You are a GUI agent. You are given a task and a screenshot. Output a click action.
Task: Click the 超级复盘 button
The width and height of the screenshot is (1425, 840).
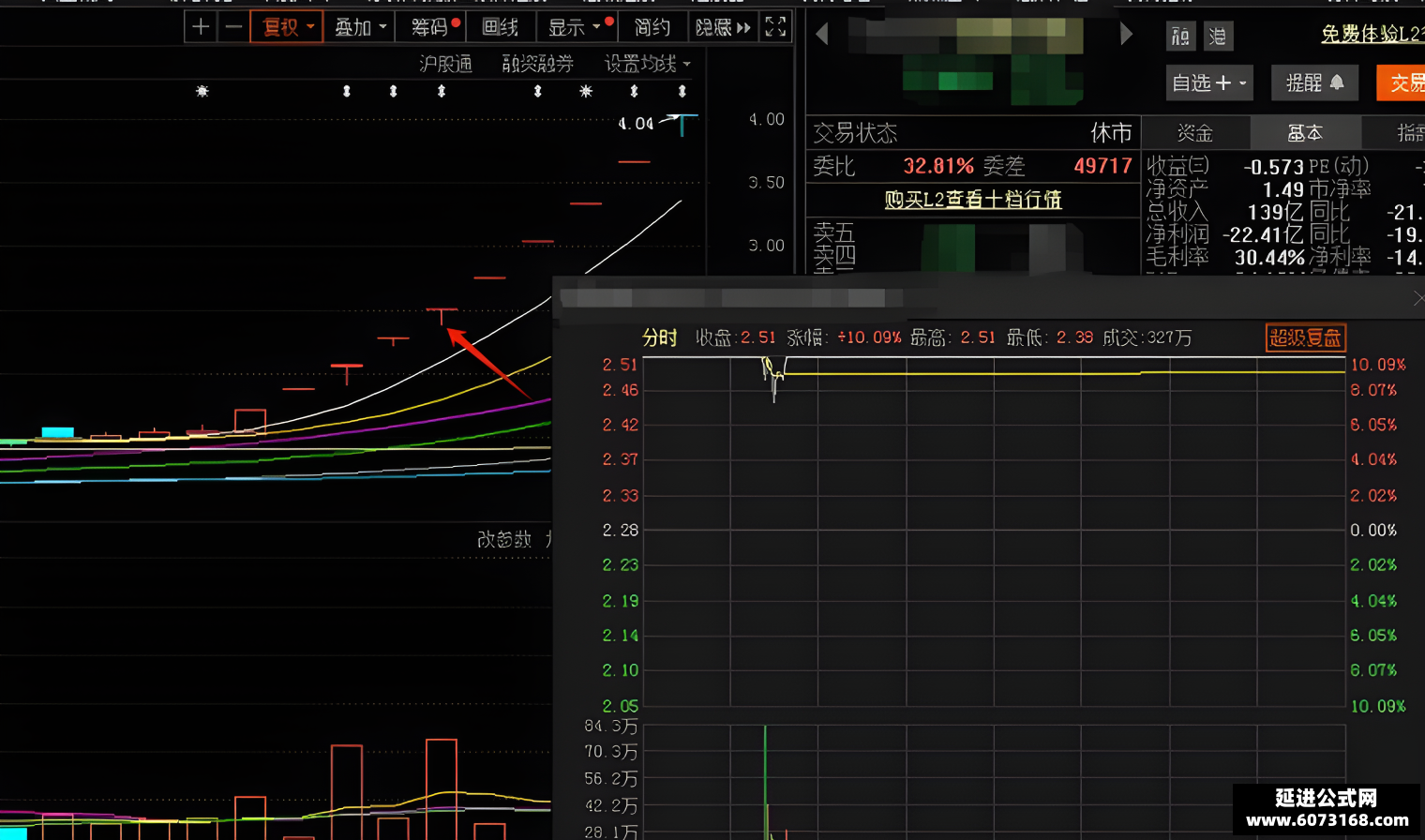point(1306,337)
